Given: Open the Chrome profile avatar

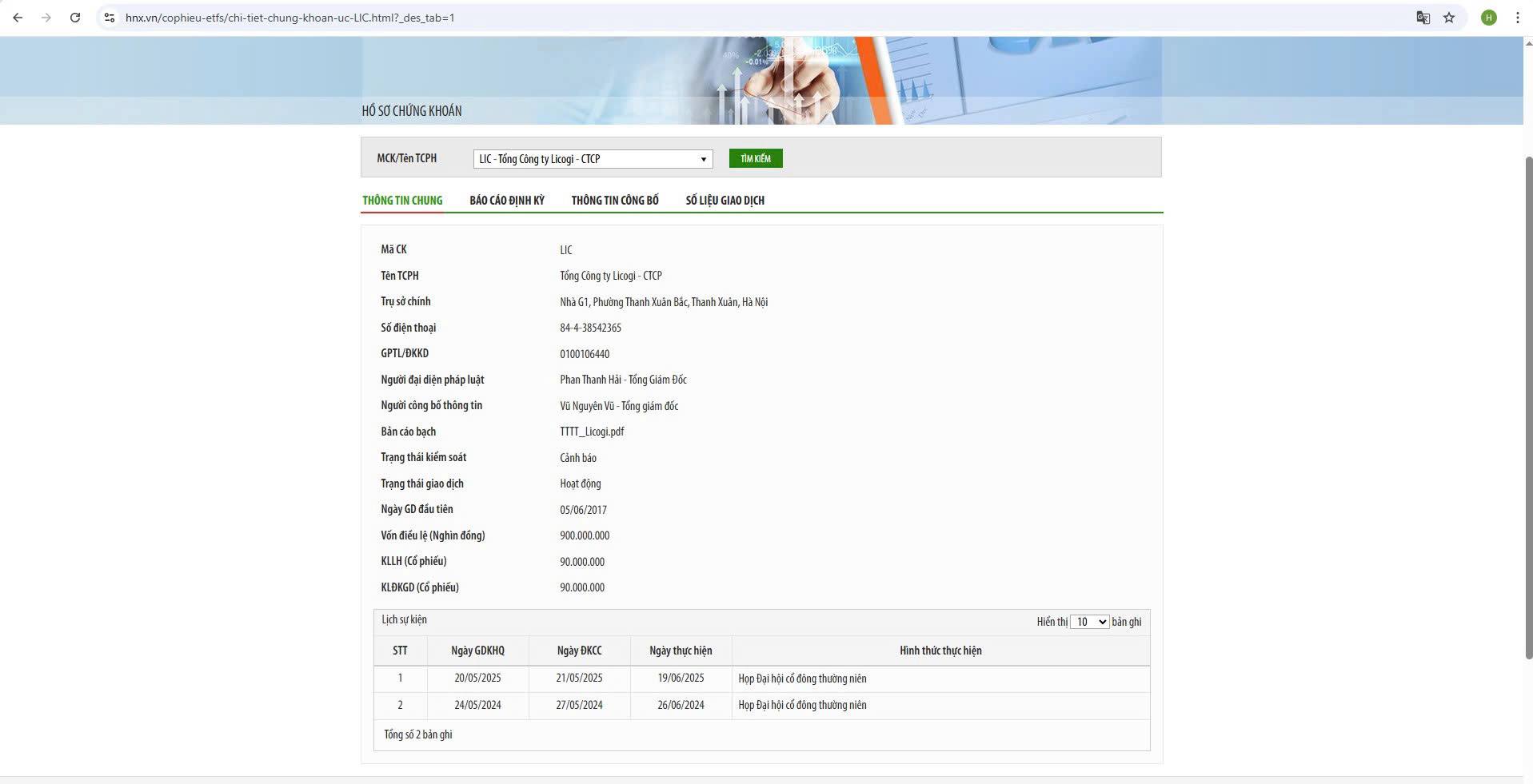Looking at the screenshot, I should pyautogui.click(x=1489, y=18).
